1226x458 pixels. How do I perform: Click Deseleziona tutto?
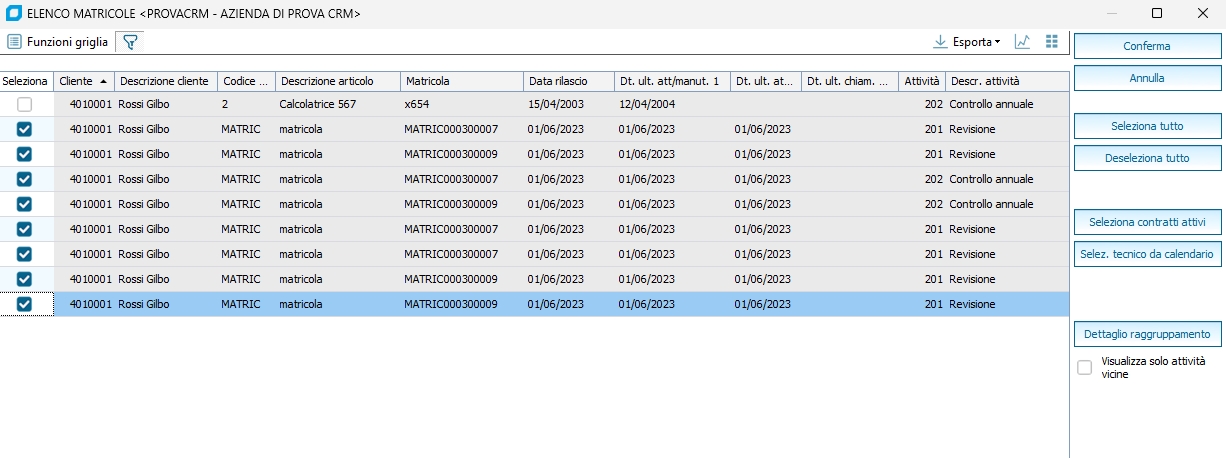coord(1147,158)
